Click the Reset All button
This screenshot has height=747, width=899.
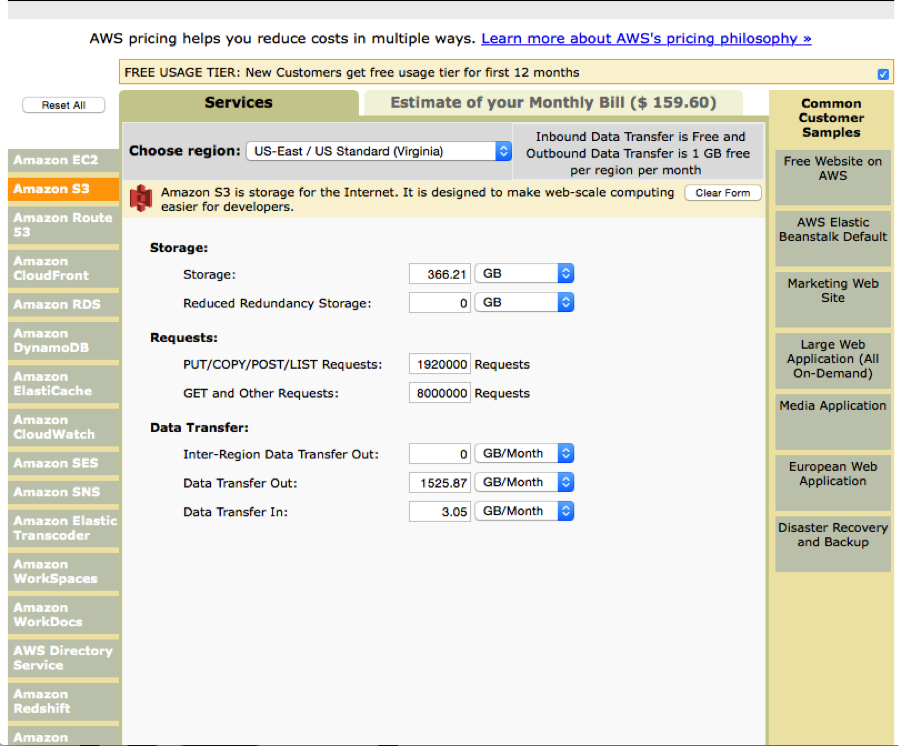pos(64,105)
